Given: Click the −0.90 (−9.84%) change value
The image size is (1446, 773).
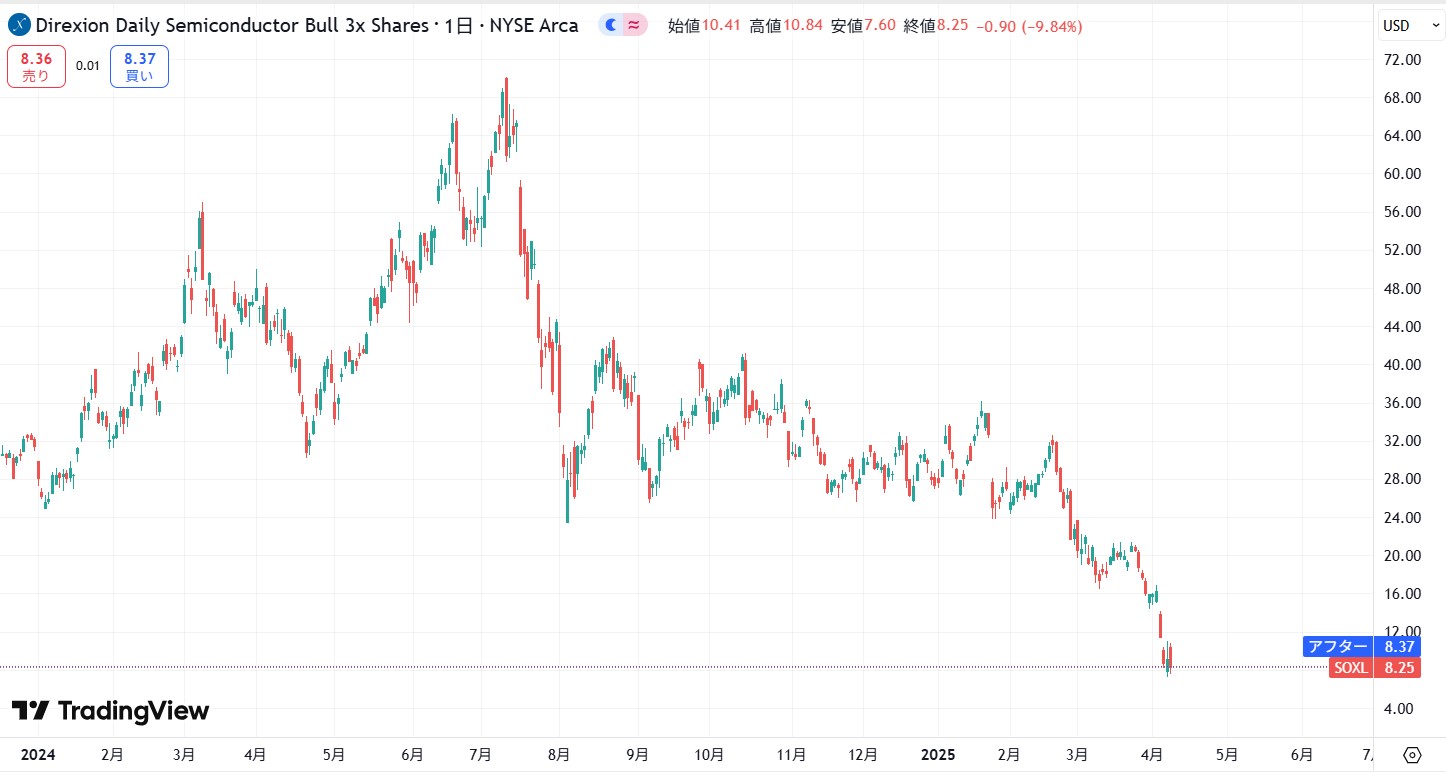Looking at the screenshot, I should point(1028,26).
